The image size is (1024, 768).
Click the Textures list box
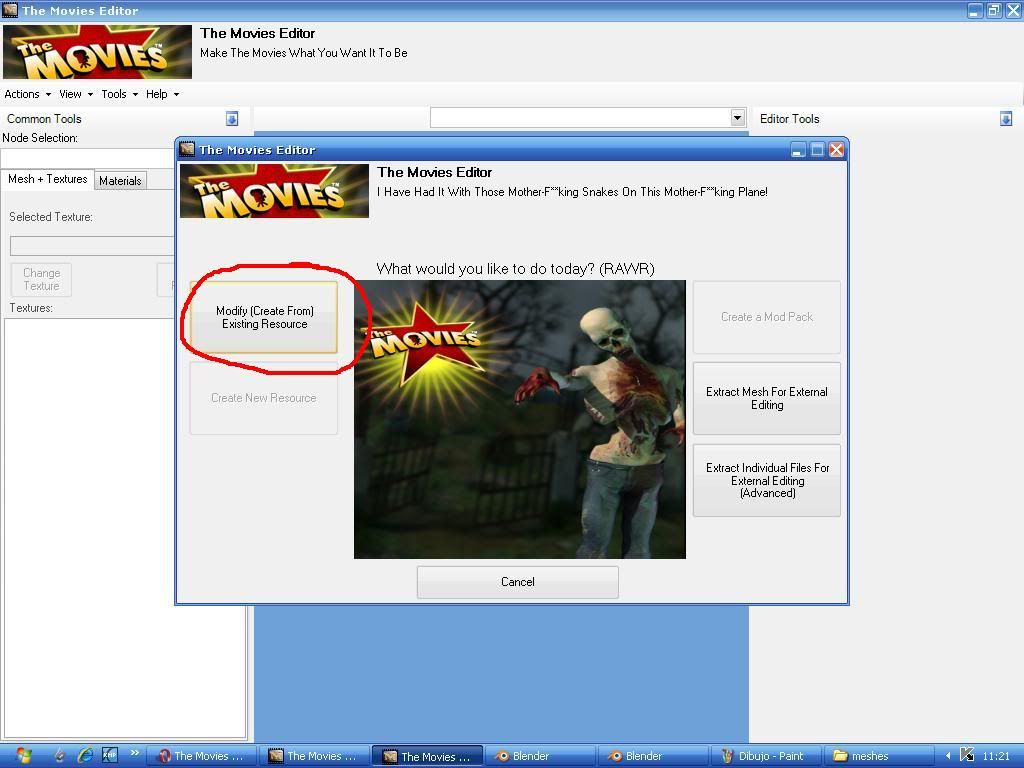pos(125,528)
